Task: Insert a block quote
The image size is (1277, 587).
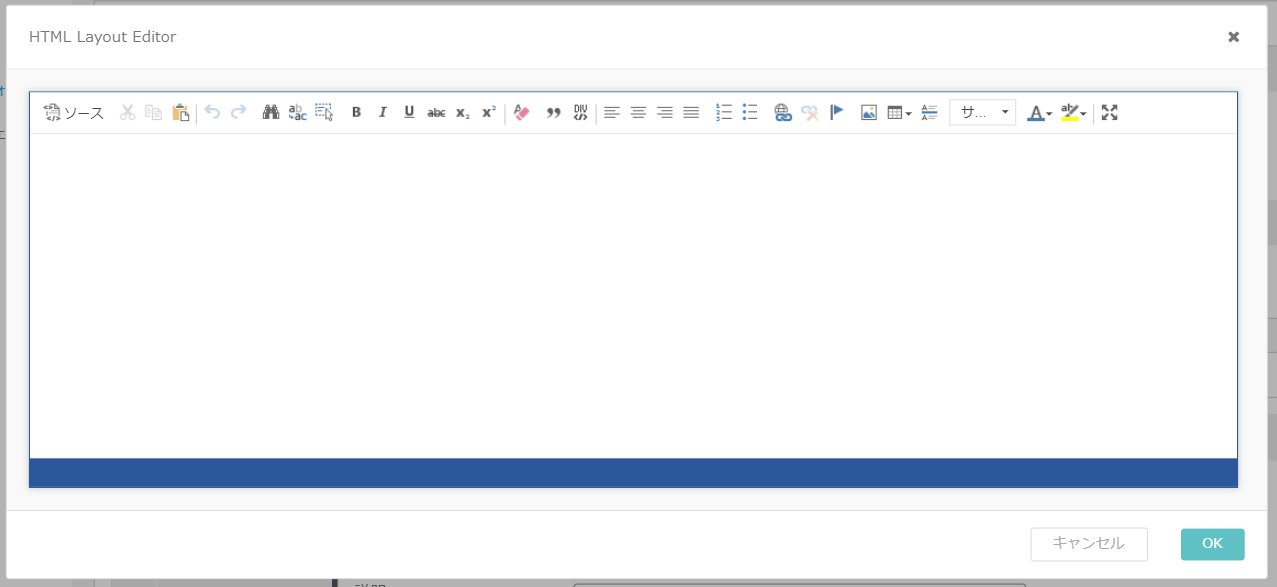Action: coord(553,113)
